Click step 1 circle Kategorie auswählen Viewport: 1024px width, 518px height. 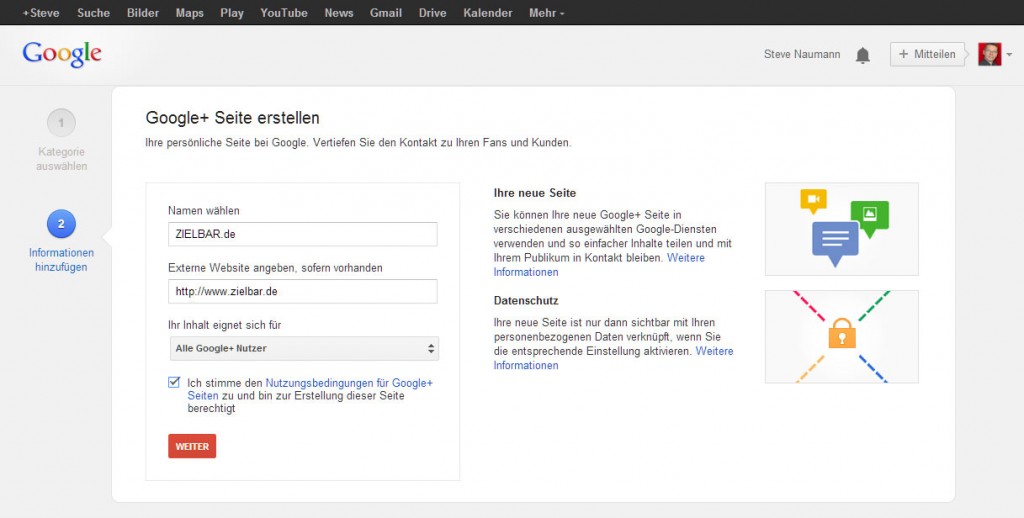(x=61, y=123)
